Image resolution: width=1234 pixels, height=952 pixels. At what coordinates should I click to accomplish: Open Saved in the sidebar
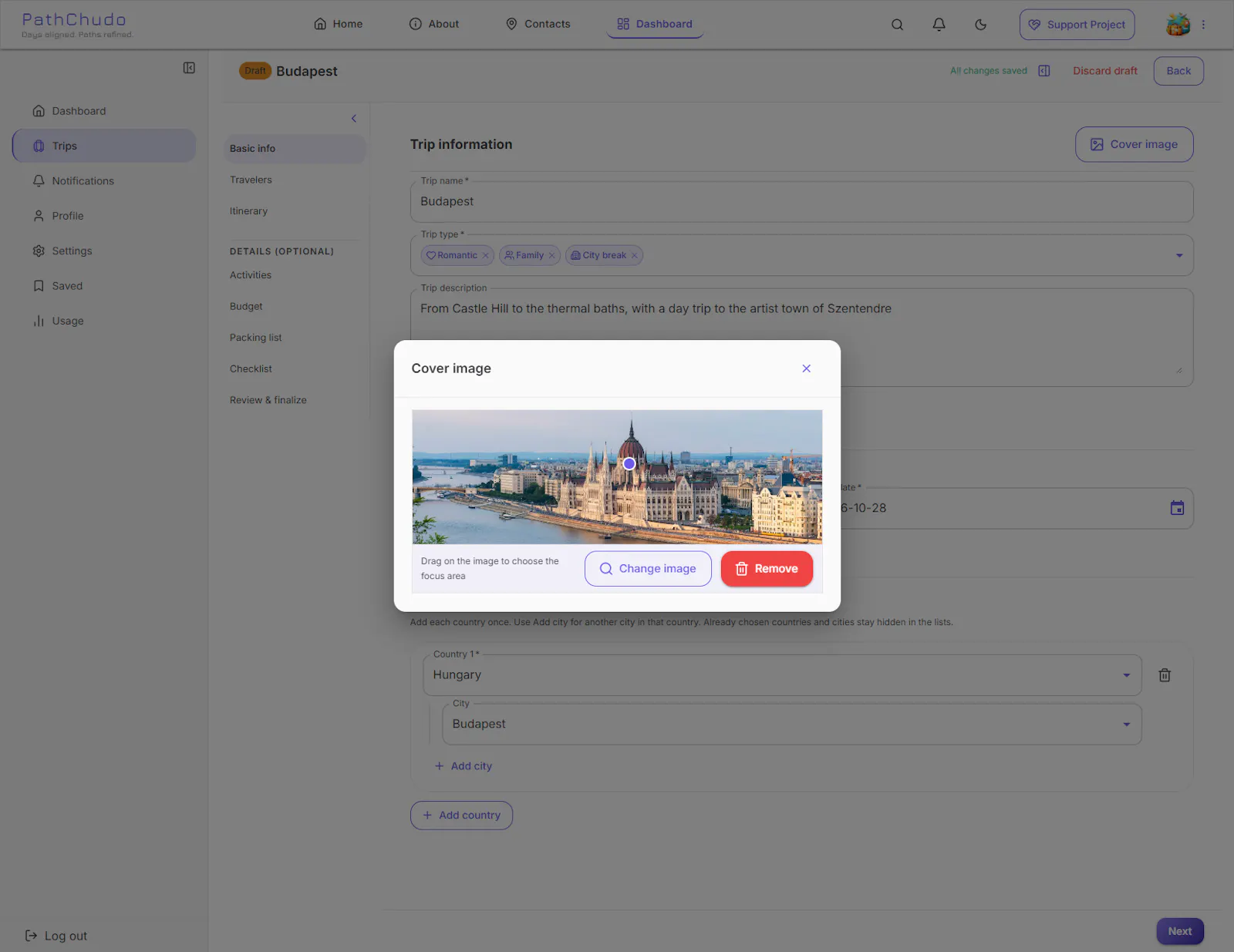tap(104, 286)
